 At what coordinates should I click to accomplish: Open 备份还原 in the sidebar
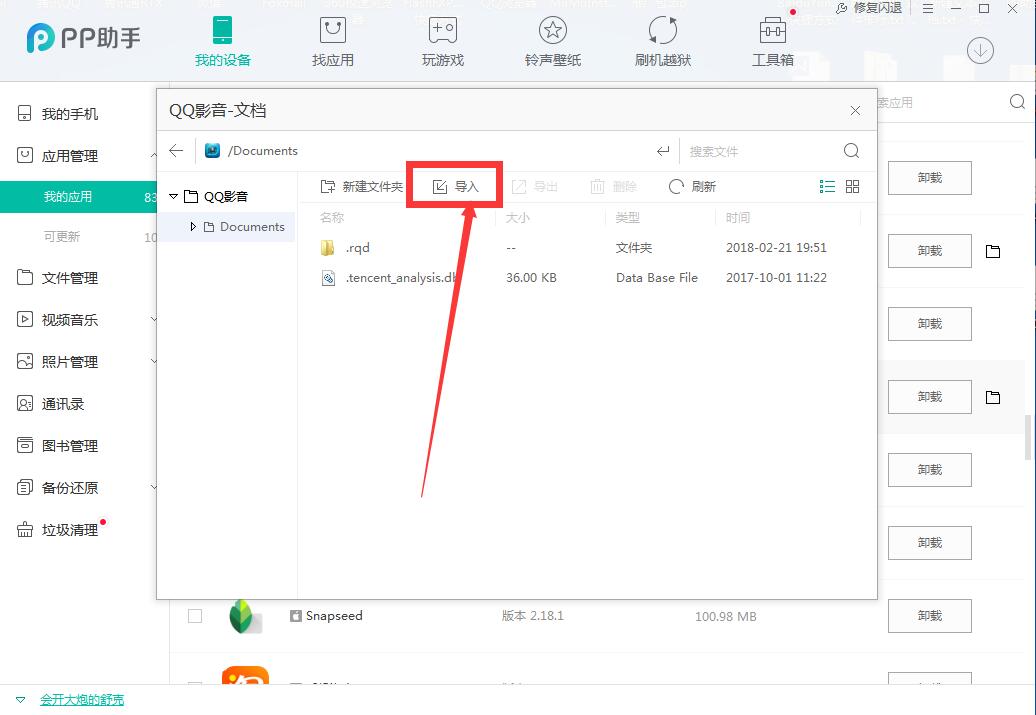coord(57,488)
